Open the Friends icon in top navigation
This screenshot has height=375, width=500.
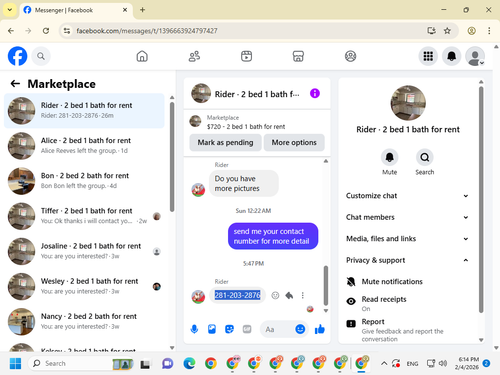[x=194, y=56]
